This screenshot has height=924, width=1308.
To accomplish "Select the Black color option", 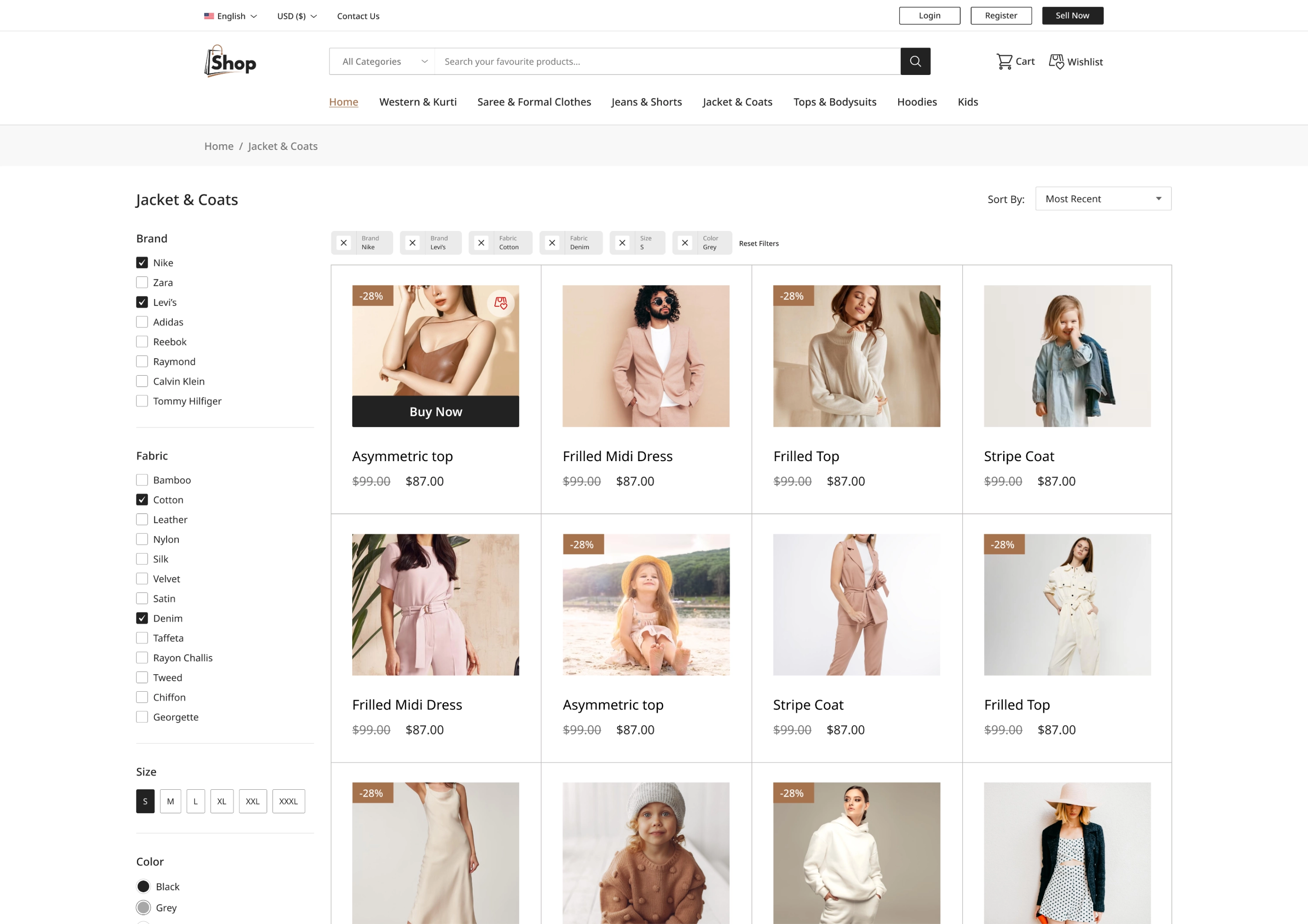I will (143, 886).
